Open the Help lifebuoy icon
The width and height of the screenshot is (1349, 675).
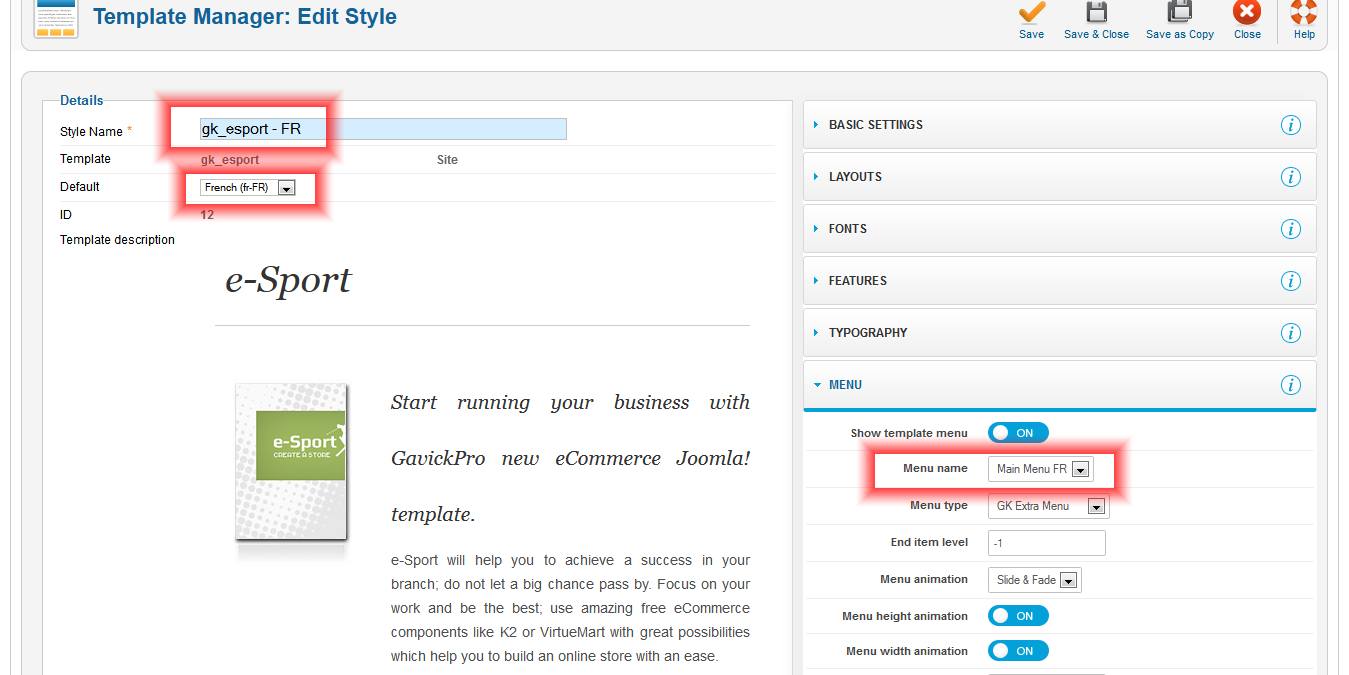(x=1304, y=12)
